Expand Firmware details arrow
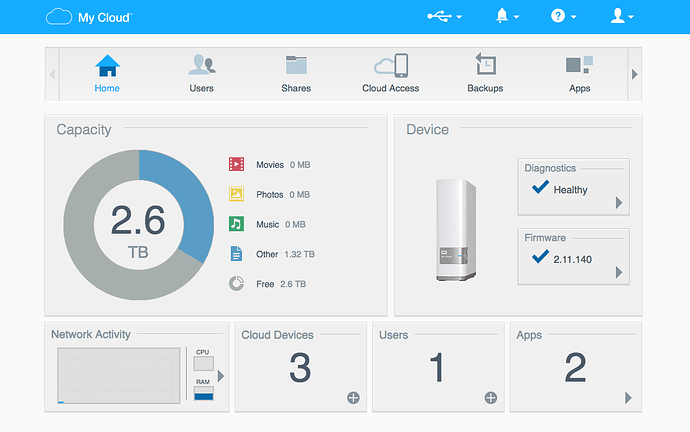The width and height of the screenshot is (690, 432). click(x=619, y=272)
